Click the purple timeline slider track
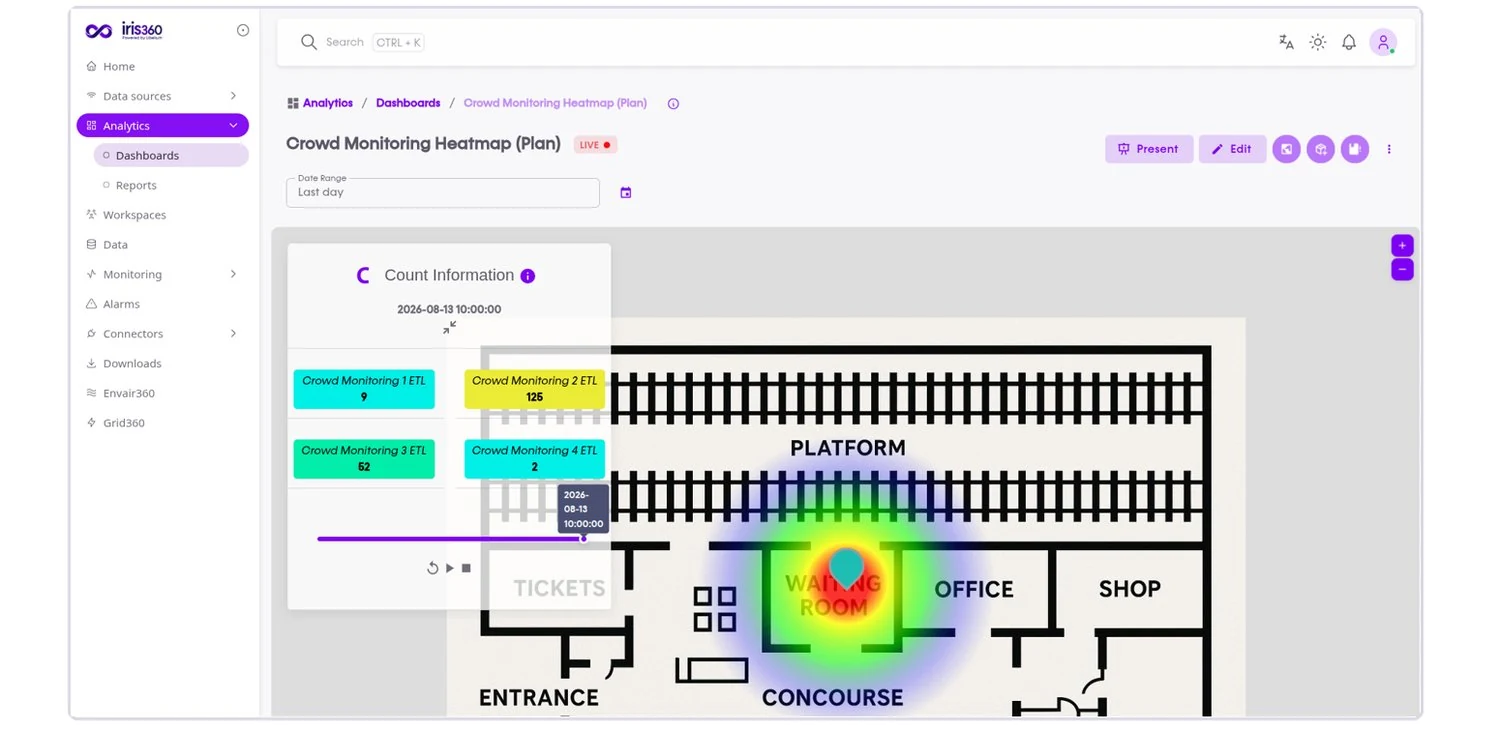 [450, 539]
